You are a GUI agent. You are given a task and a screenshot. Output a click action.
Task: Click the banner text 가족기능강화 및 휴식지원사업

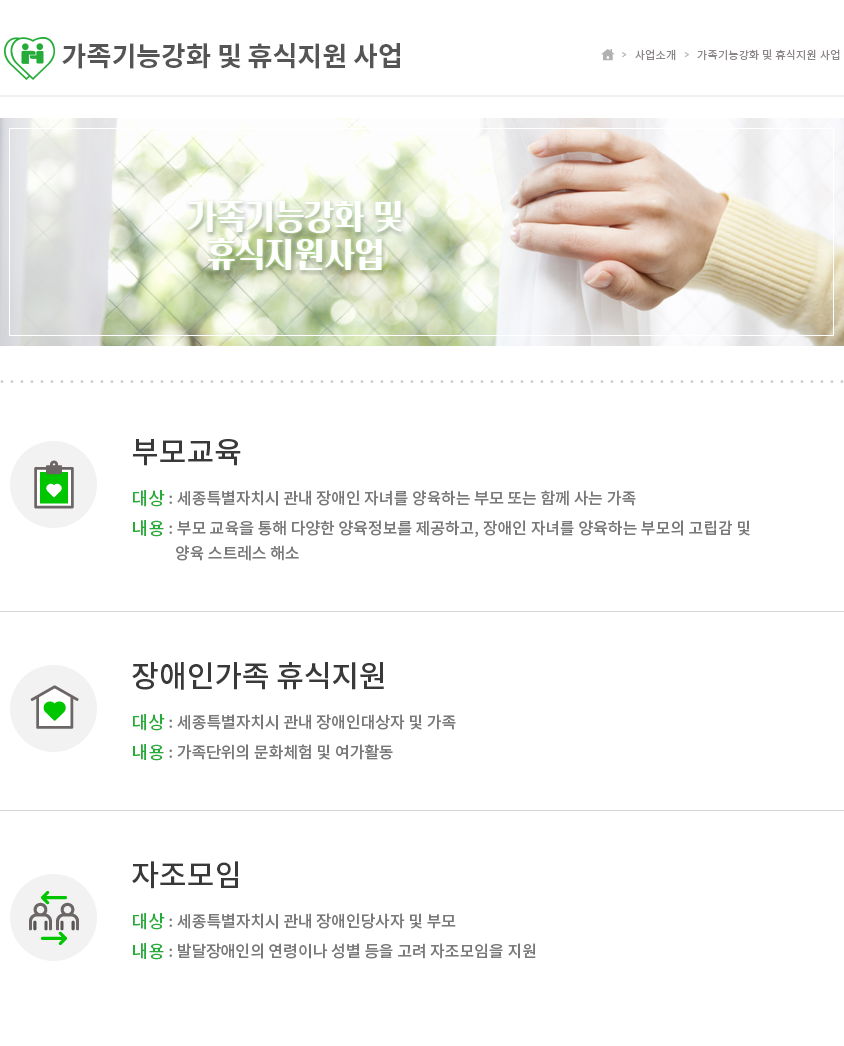click(x=295, y=235)
